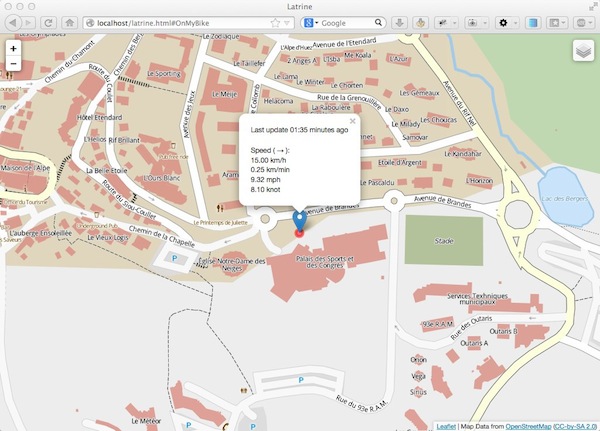Viewport: 600px width, 431px height.
Task: Click the 'Services Techniques municipaux' label
Action: coord(477,299)
